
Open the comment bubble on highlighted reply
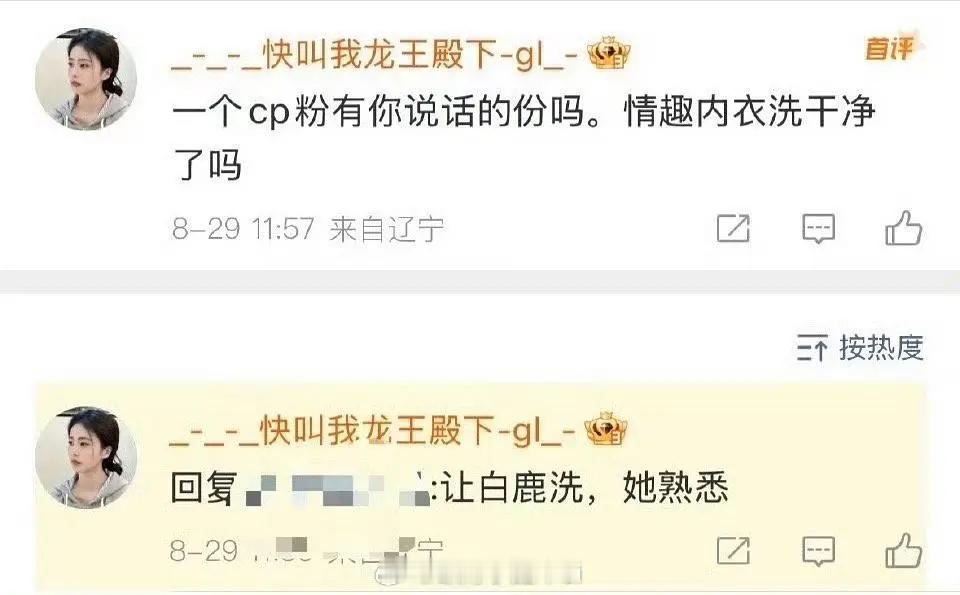[819, 551]
